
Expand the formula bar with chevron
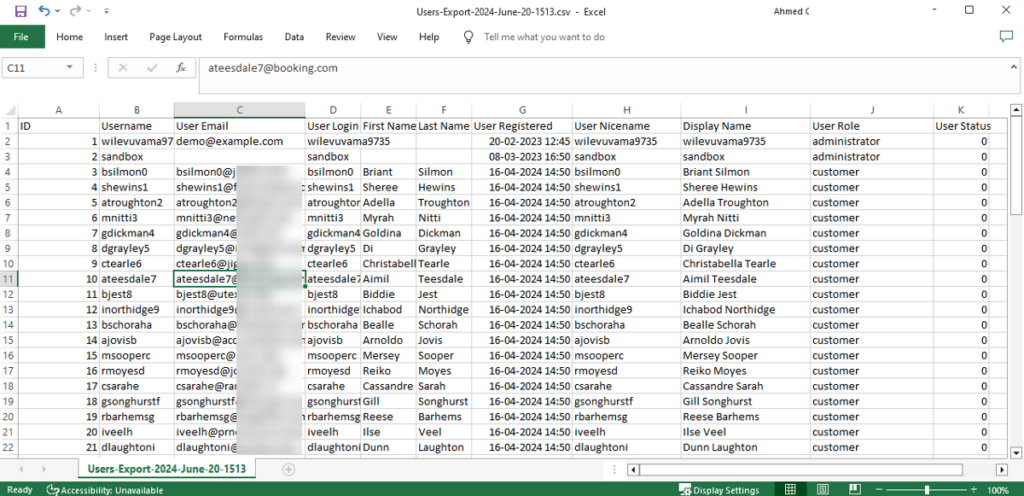[1014, 67]
